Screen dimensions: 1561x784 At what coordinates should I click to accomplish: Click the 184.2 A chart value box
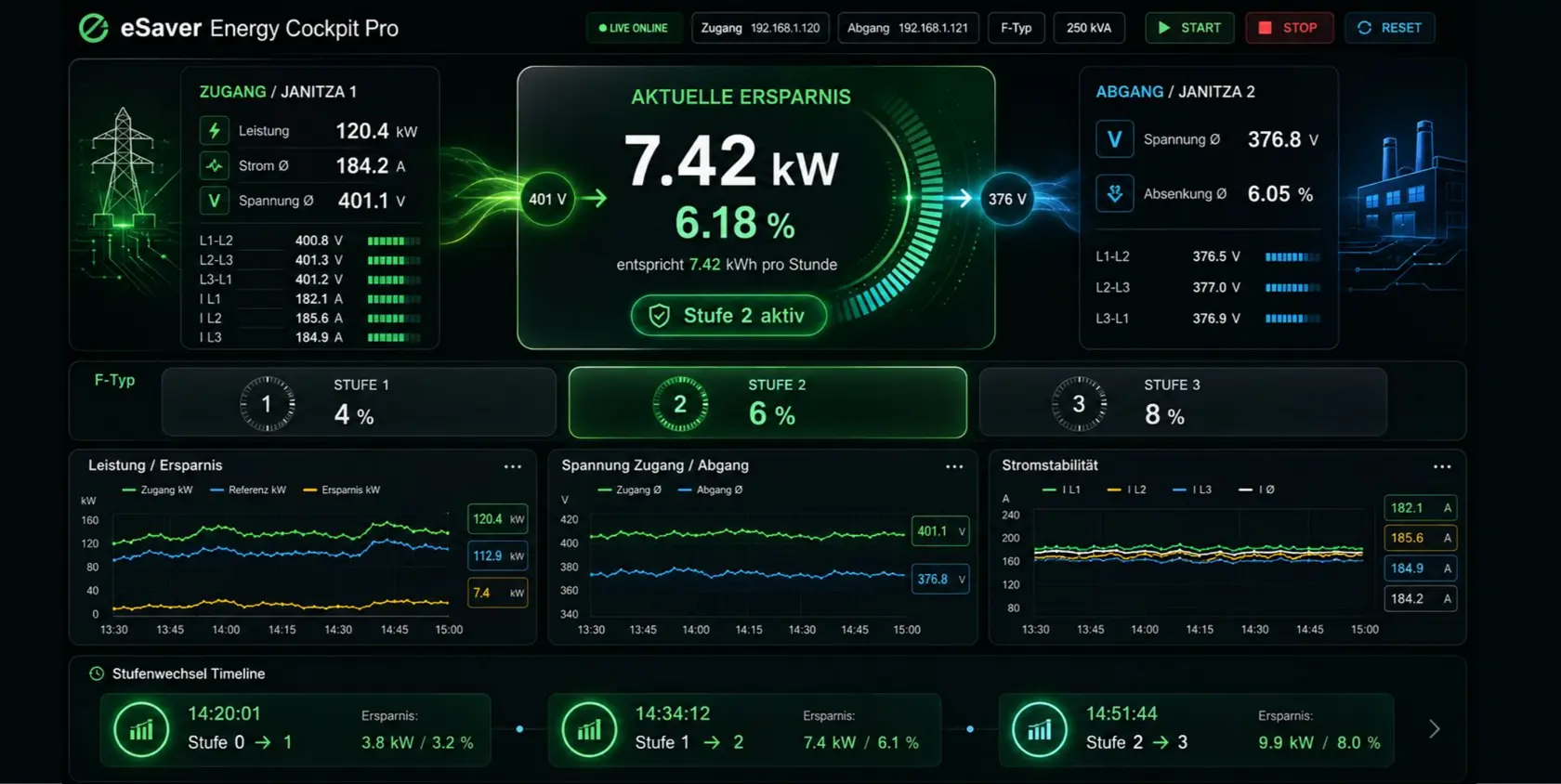tap(1420, 599)
